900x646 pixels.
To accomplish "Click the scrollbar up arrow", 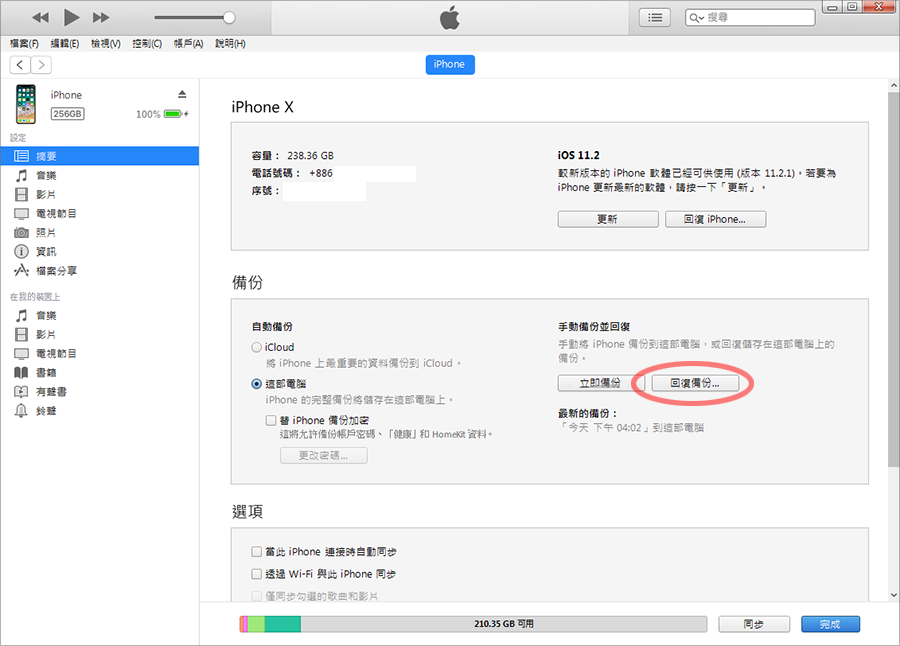I will pos(894,86).
